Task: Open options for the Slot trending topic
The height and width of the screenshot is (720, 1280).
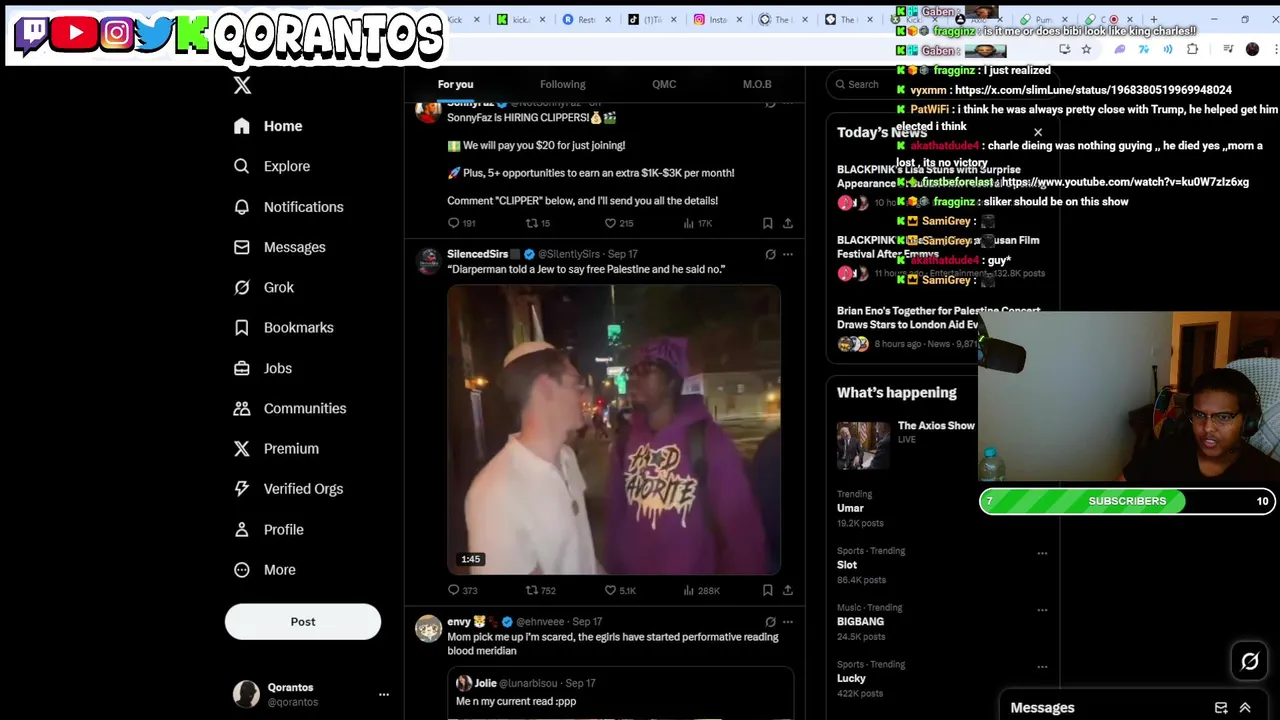Action: coord(1042,553)
